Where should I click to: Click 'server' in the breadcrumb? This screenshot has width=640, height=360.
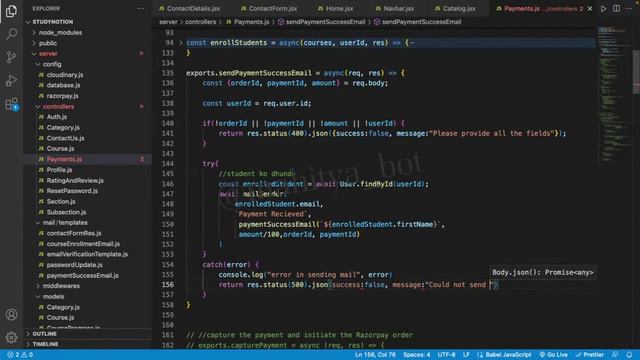tap(168, 22)
